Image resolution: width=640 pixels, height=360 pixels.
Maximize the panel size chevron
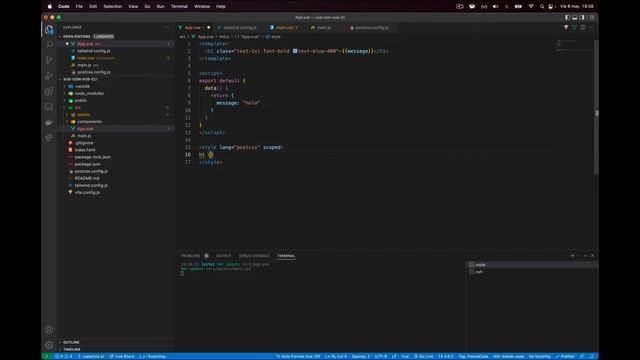coord(585,256)
